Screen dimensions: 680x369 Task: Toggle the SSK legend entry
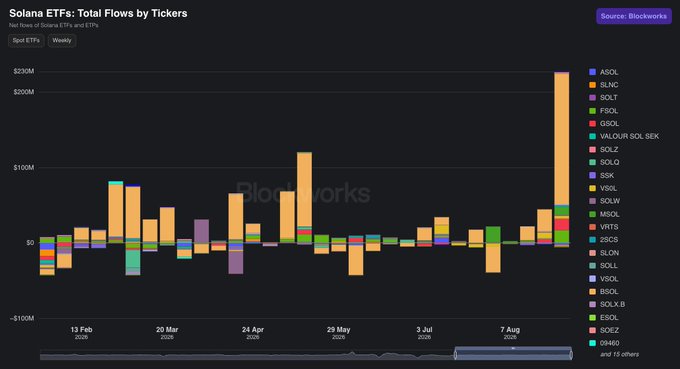pyautogui.click(x=602, y=175)
